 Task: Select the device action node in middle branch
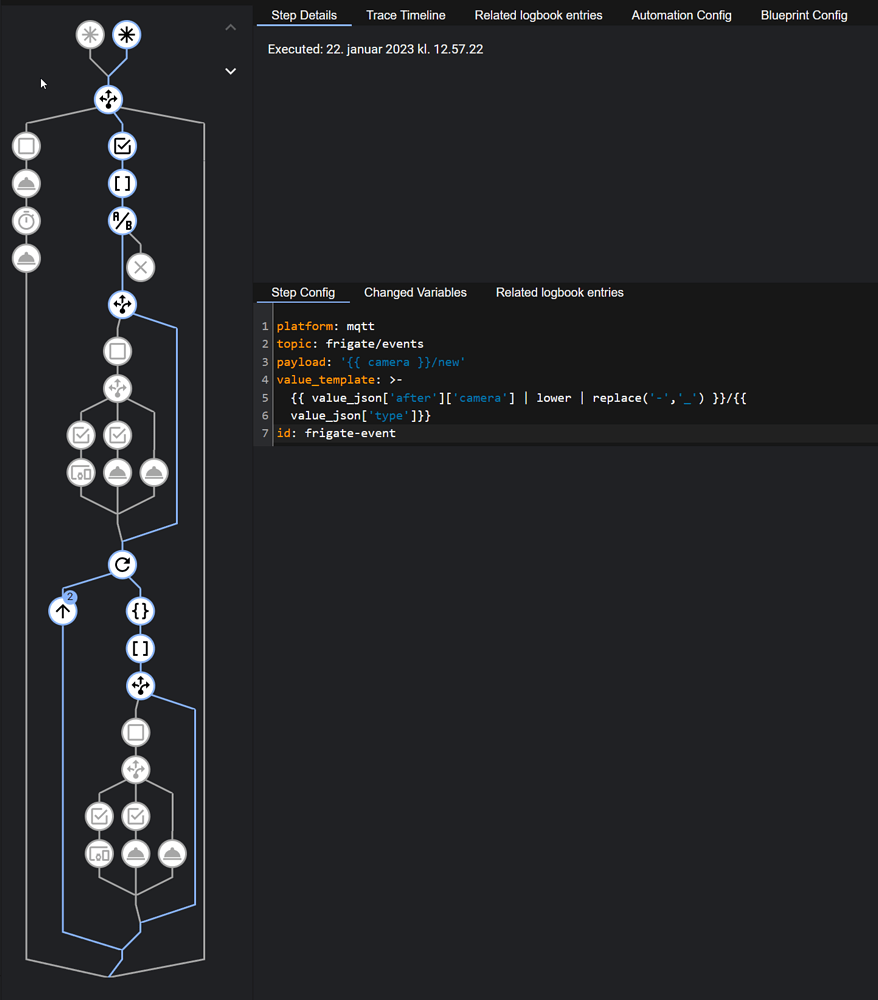[81, 473]
